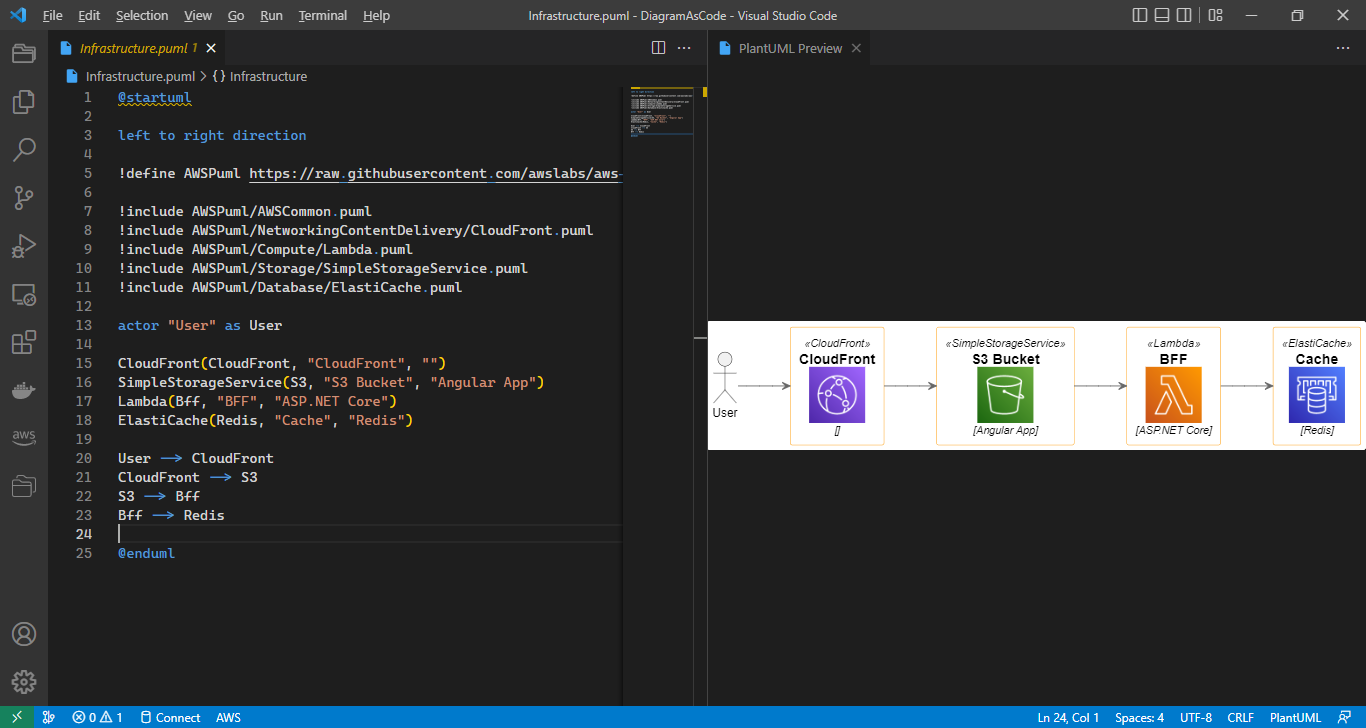Open the Source Control view

[x=24, y=198]
